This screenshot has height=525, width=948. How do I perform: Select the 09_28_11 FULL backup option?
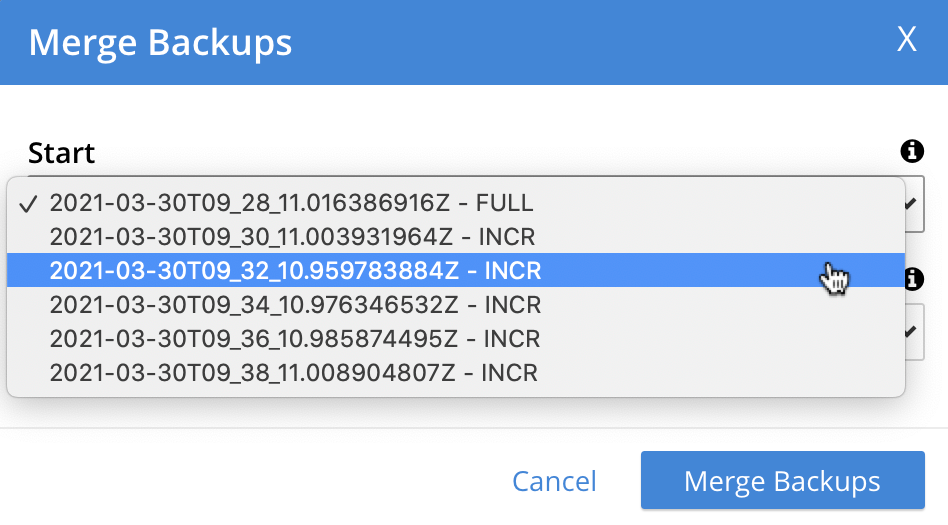coord(291,203)
